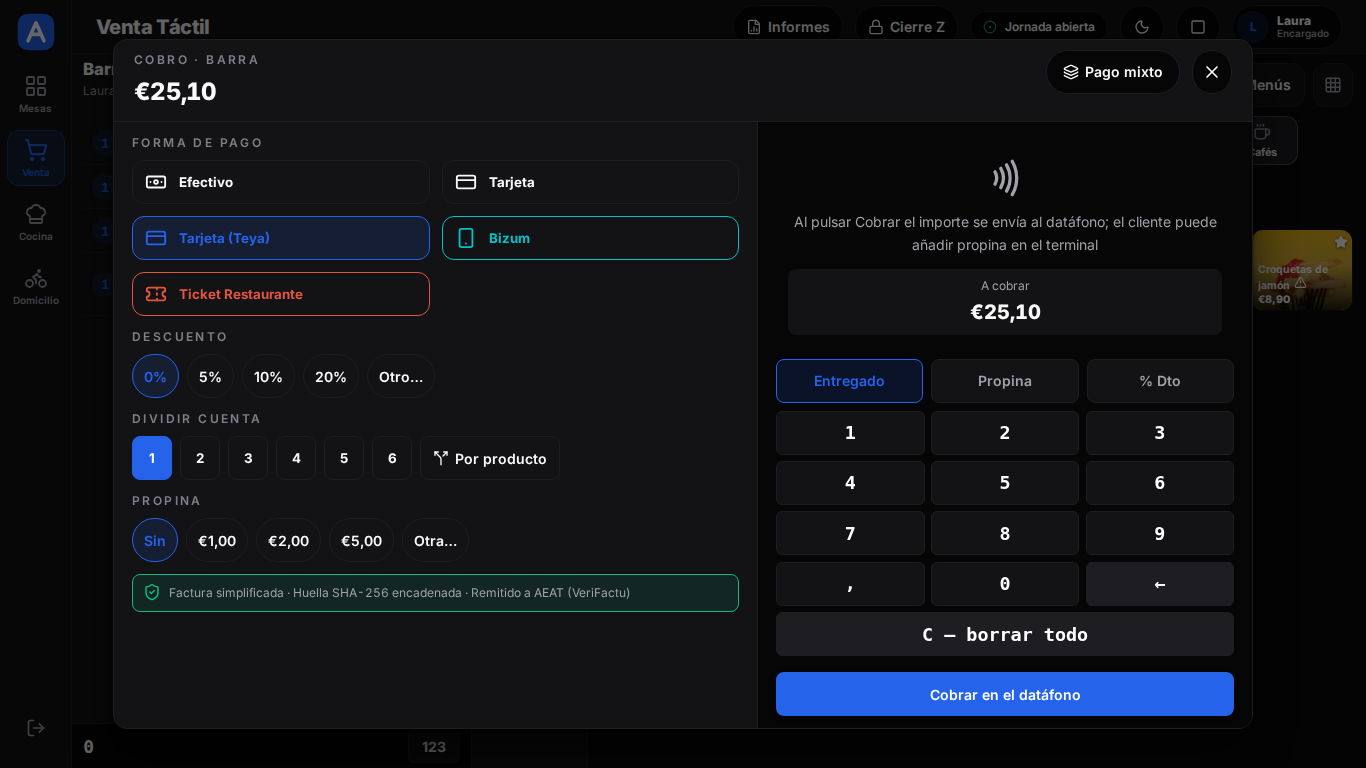Open Pago mixto option
1366x768 pixels.
point(1113,72)
